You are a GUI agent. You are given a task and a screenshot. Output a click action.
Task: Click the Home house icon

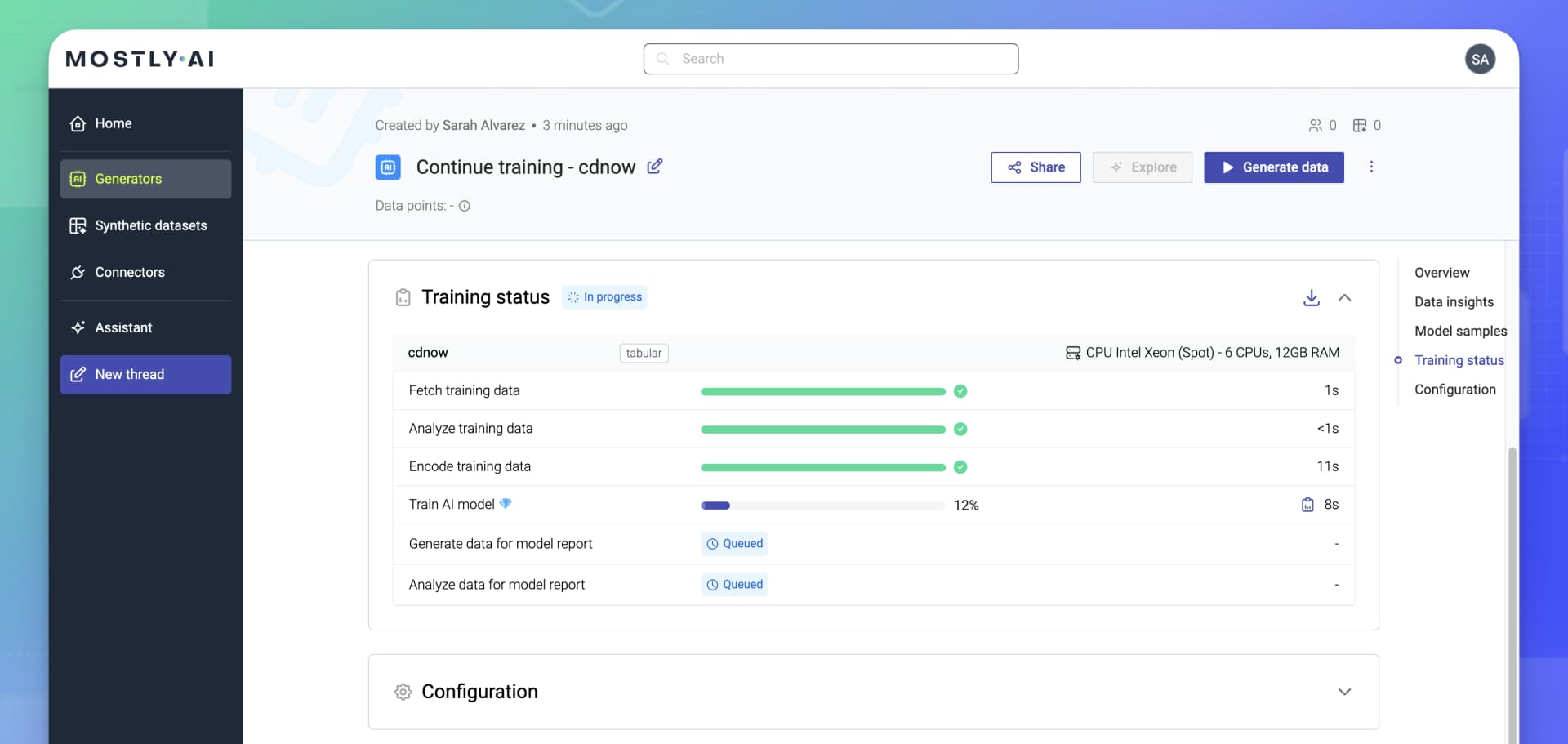(78, 123)
